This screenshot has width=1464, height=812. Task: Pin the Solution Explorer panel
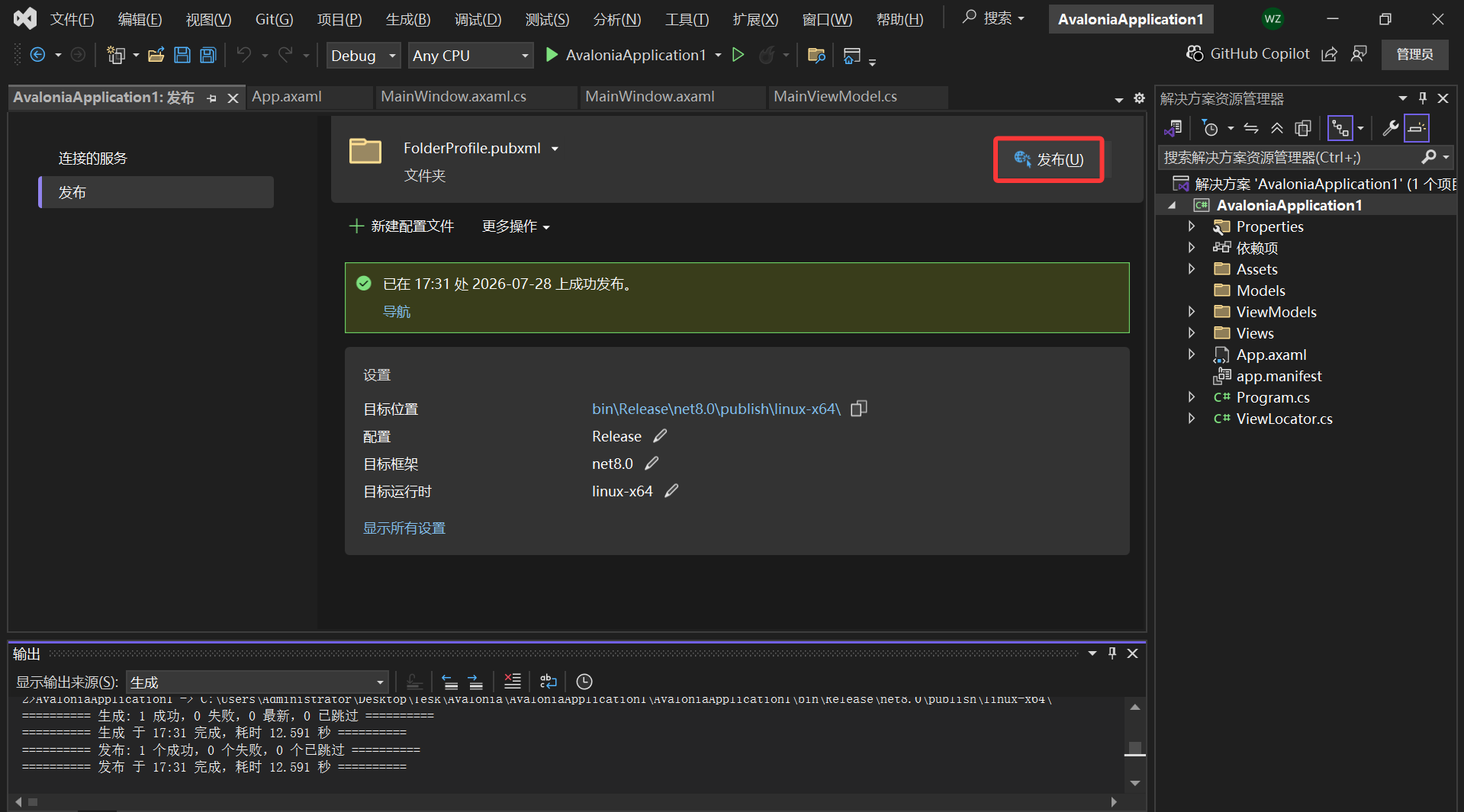tap(1423, 98)
